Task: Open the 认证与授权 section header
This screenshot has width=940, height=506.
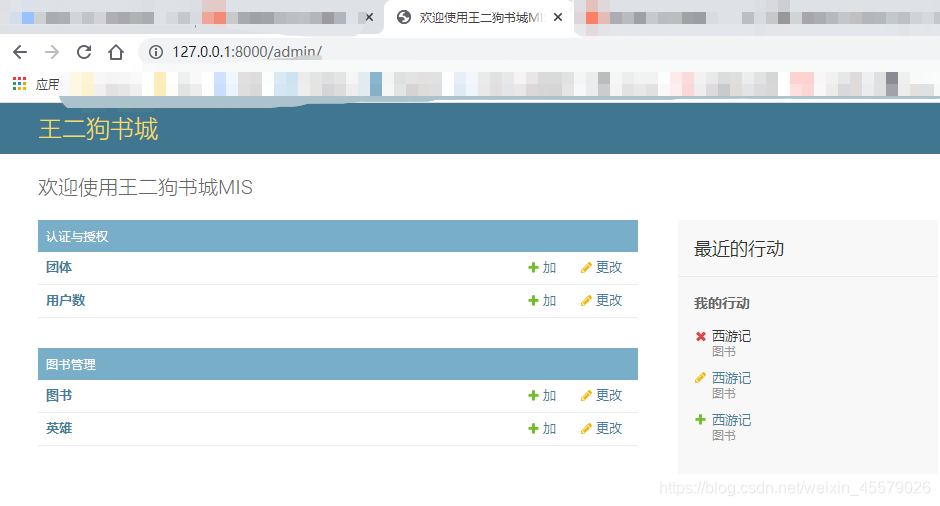Action: [77, 237]
